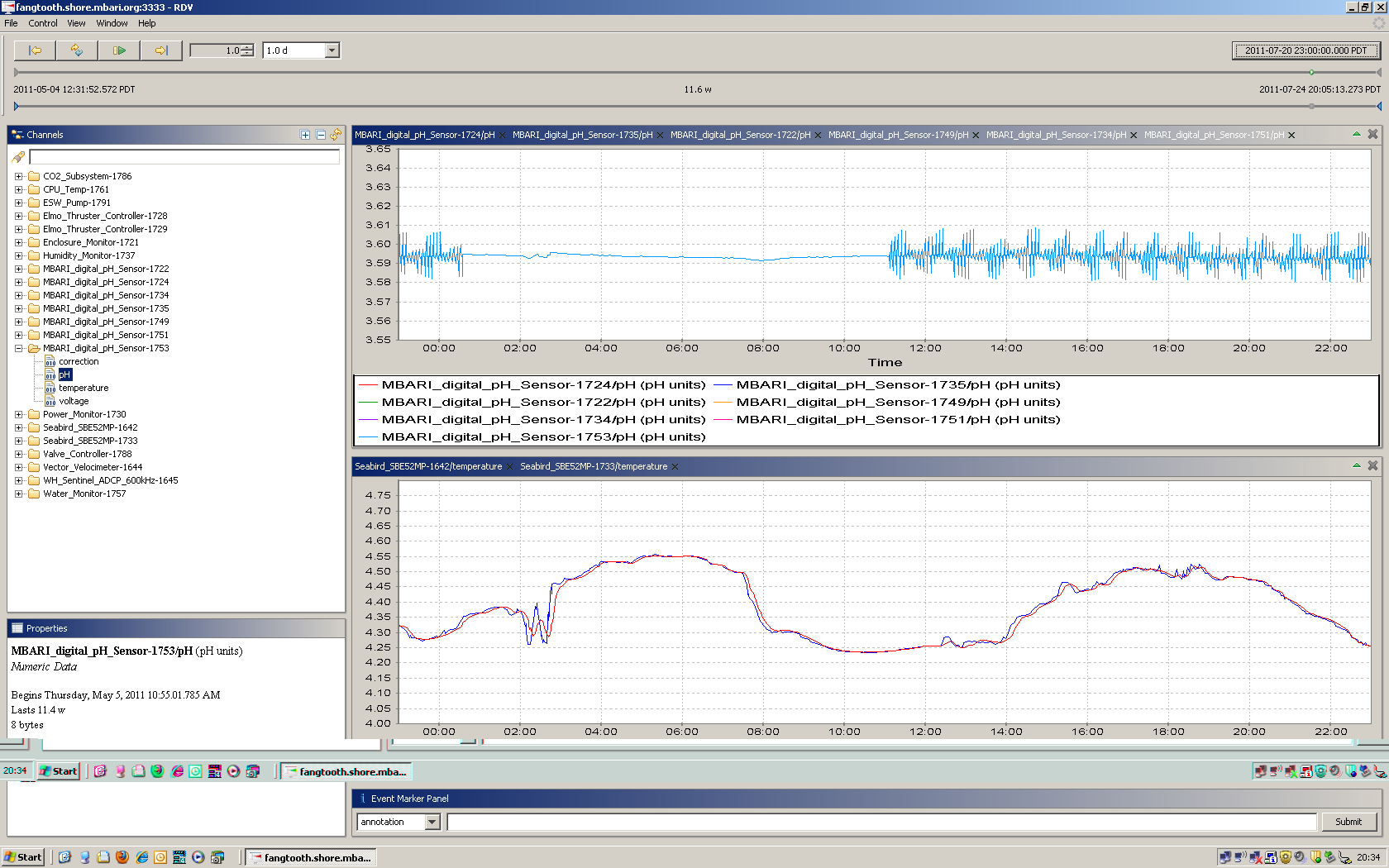
Task: Jump to end of data button
Action: pos(161,50)
